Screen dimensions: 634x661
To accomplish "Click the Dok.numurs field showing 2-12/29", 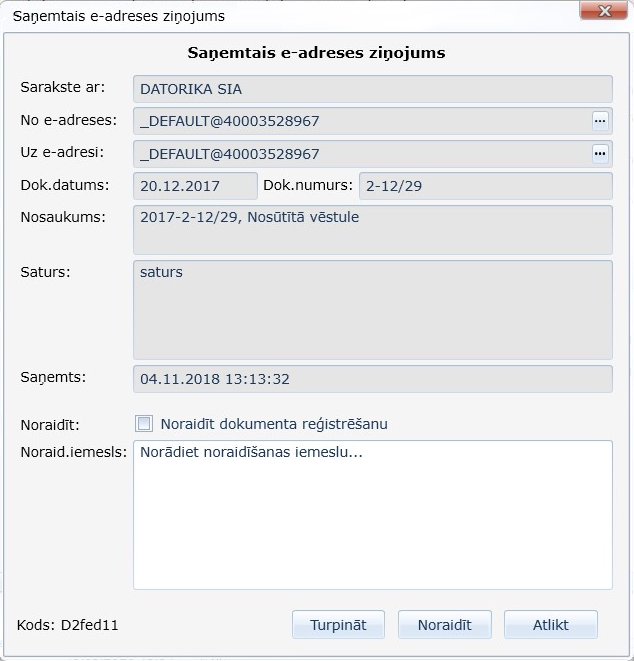I will coord(485,186).
